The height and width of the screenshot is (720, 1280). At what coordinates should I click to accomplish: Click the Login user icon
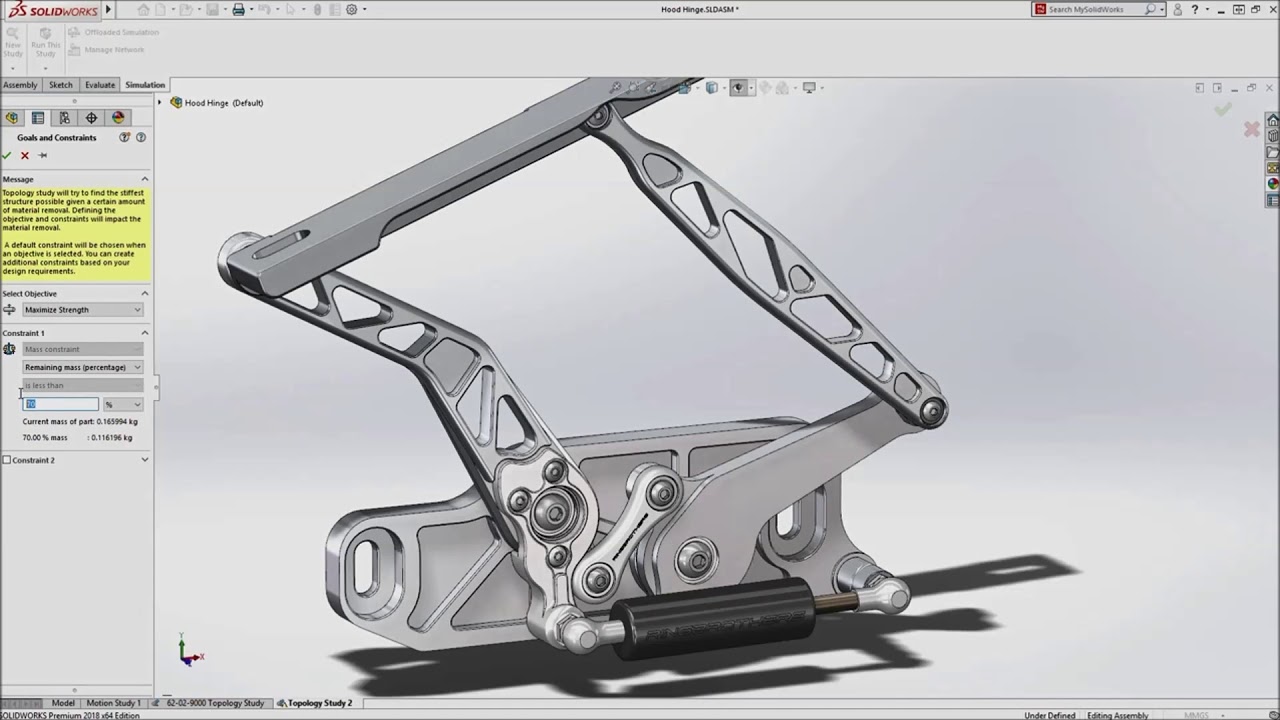tap(1177, 10)
